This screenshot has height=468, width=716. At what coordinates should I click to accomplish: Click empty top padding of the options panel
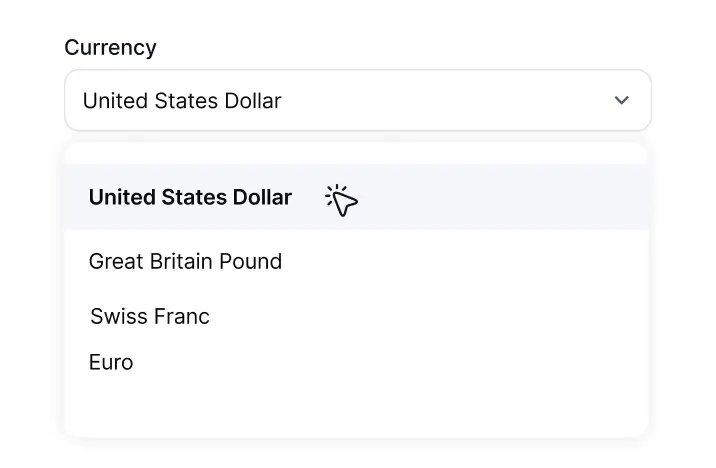click(356, 154)
